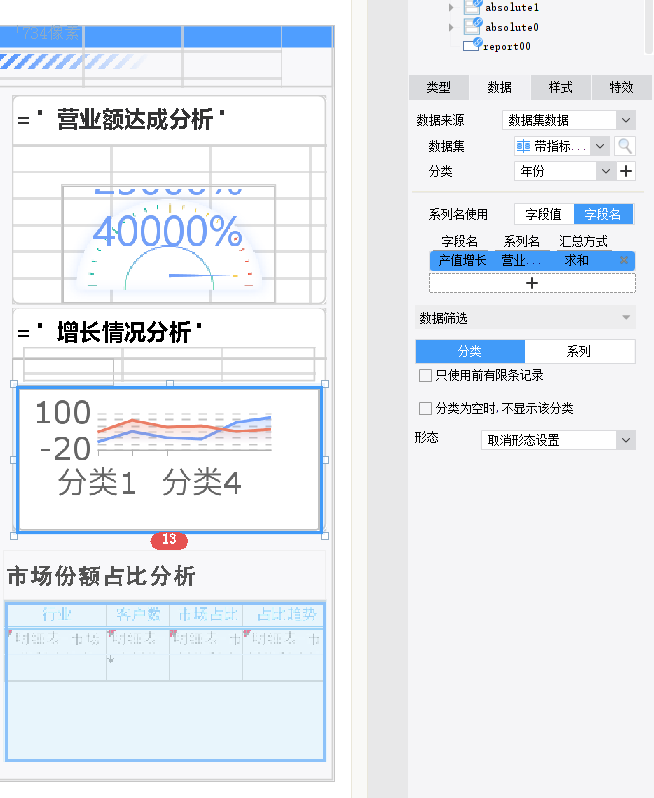This screenshot has height=798, width=654.
Task: Click the 行业 table header
Action: (57, 615)
